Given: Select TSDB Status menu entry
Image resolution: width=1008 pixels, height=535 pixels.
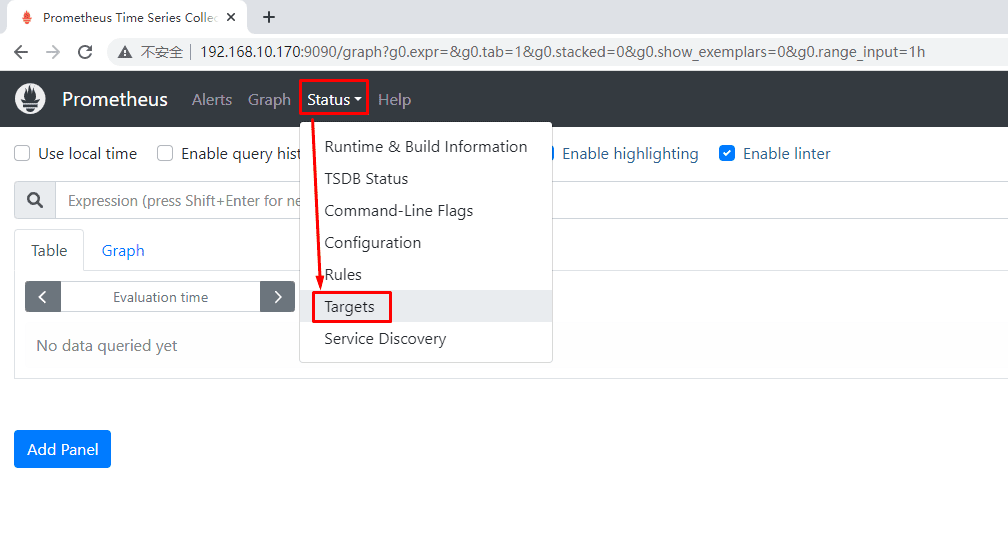Looking at the screenshot, I should (x=426, y=179).
